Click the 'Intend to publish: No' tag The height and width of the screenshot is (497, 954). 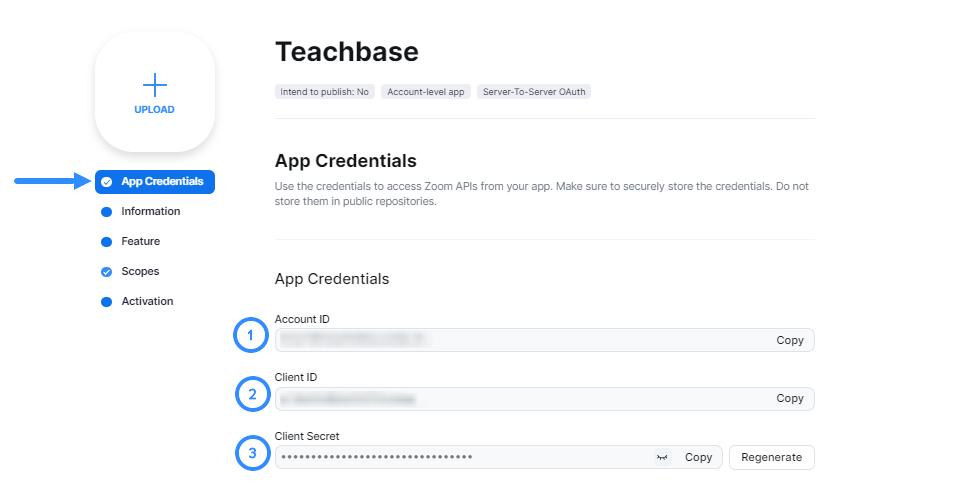(324, 92)
